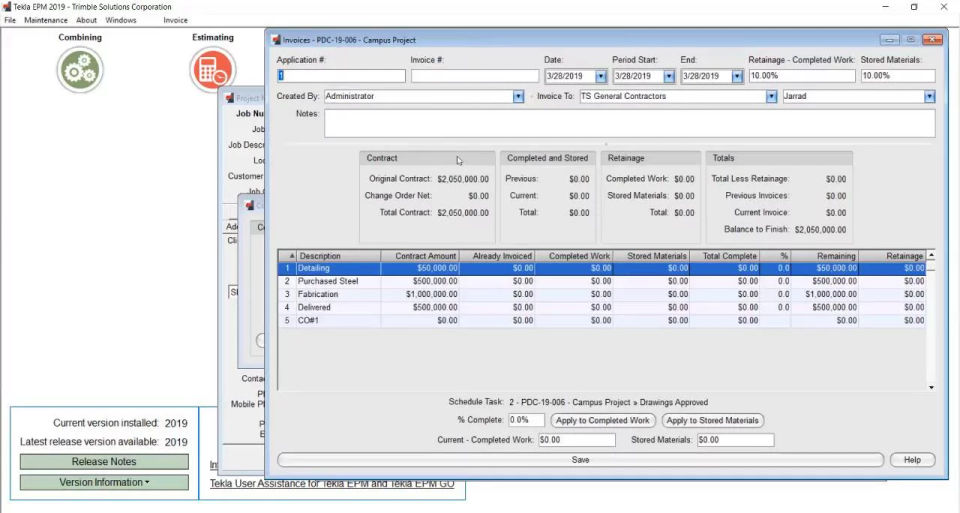Save the invoice
This screenshot has height=513, width=960.
pyautogui.click(x=580, y=460)
